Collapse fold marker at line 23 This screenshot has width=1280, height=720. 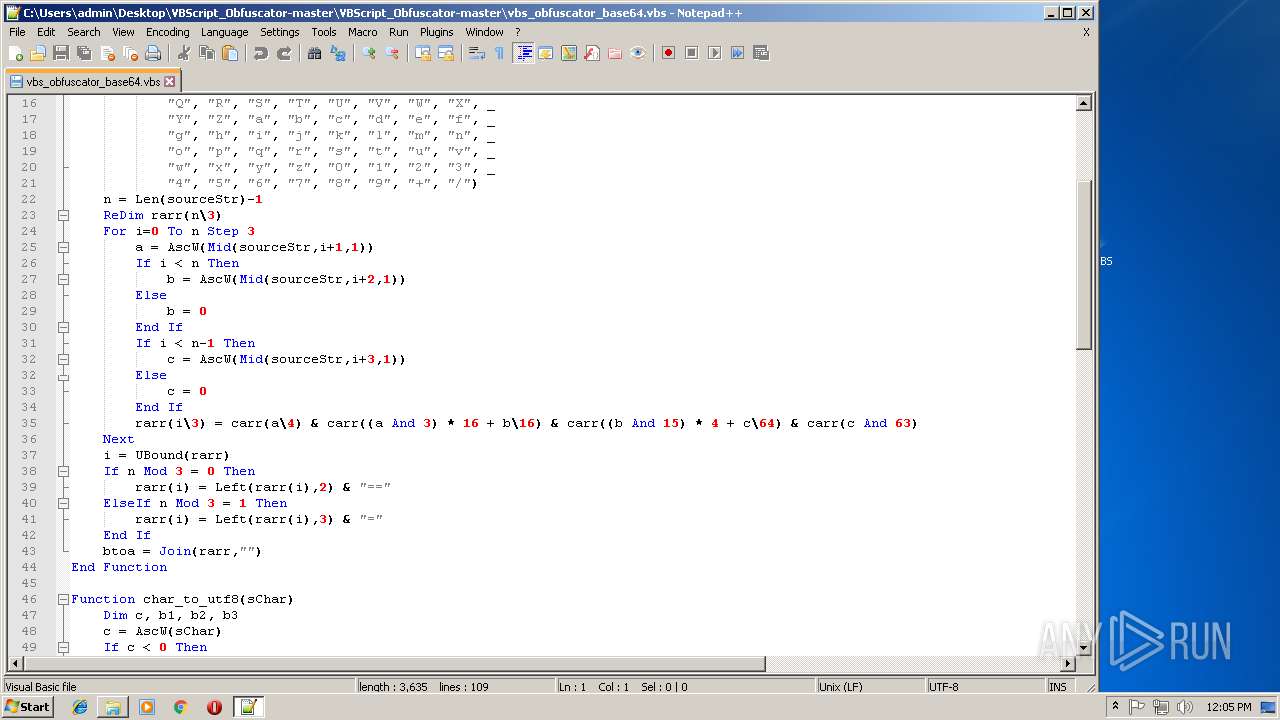coord(63,215)
